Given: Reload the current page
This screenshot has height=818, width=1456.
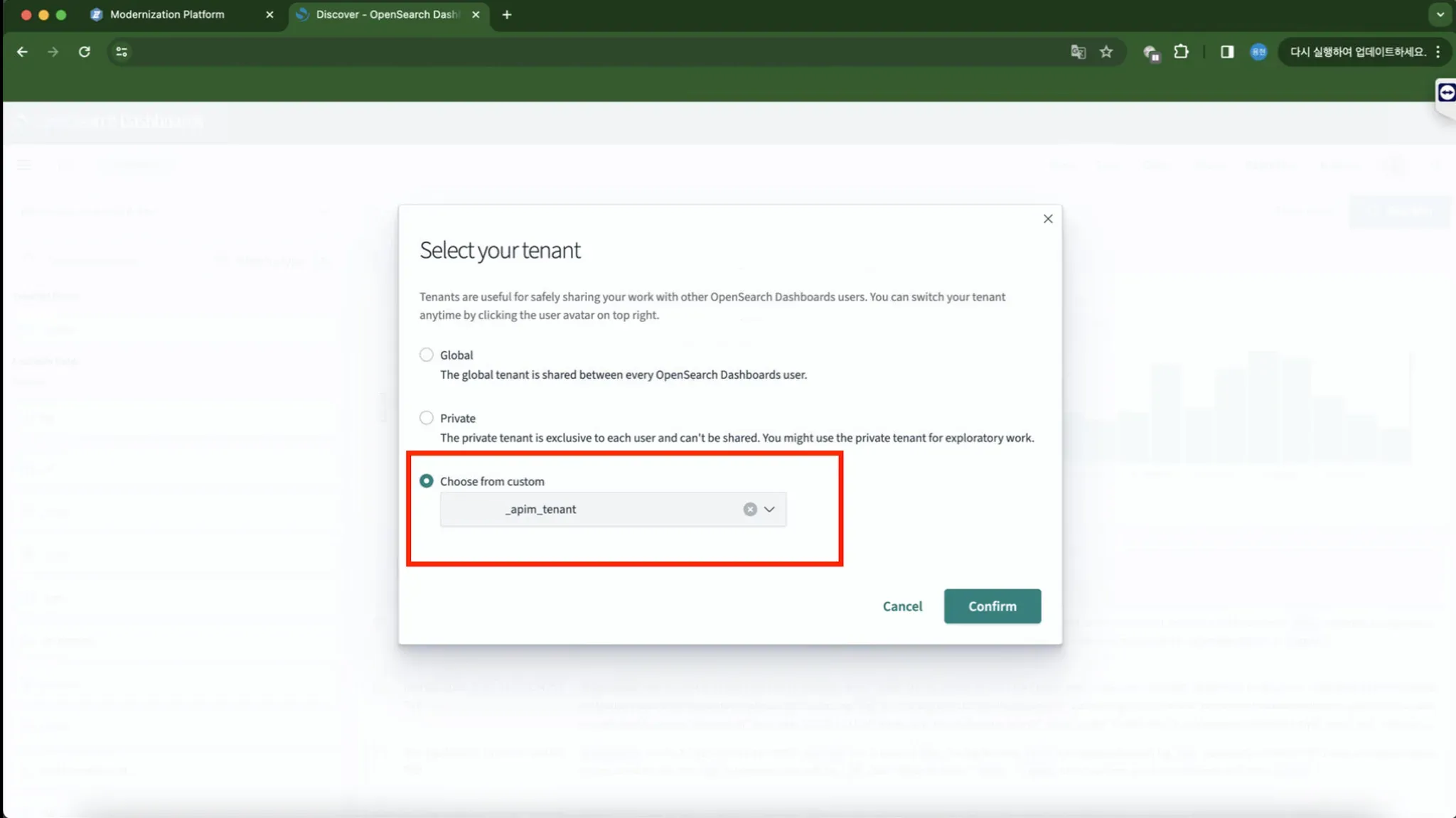Looking at the screenshot, I should coord(84,52).
